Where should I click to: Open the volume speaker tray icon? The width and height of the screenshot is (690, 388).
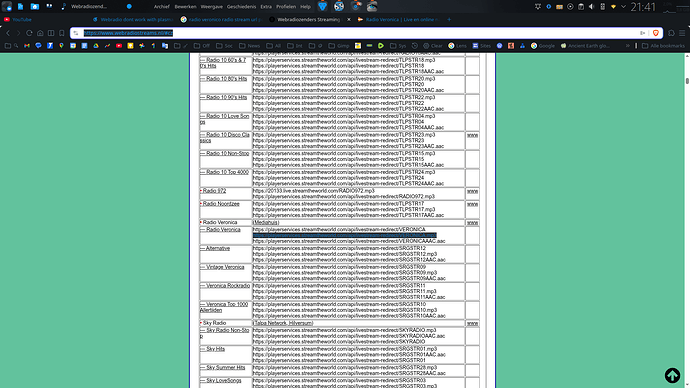[591, 7]
